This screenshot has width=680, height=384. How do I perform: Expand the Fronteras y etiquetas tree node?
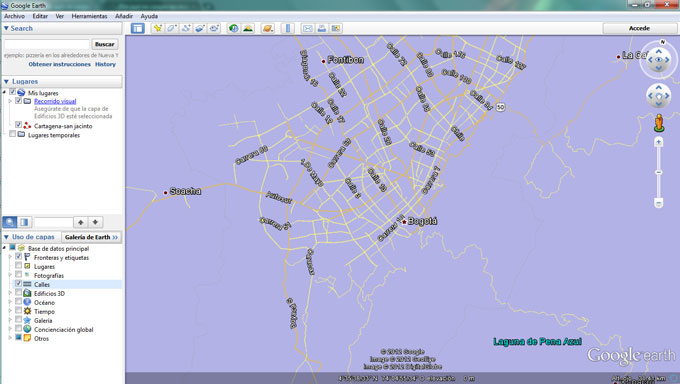click(10, 257)
